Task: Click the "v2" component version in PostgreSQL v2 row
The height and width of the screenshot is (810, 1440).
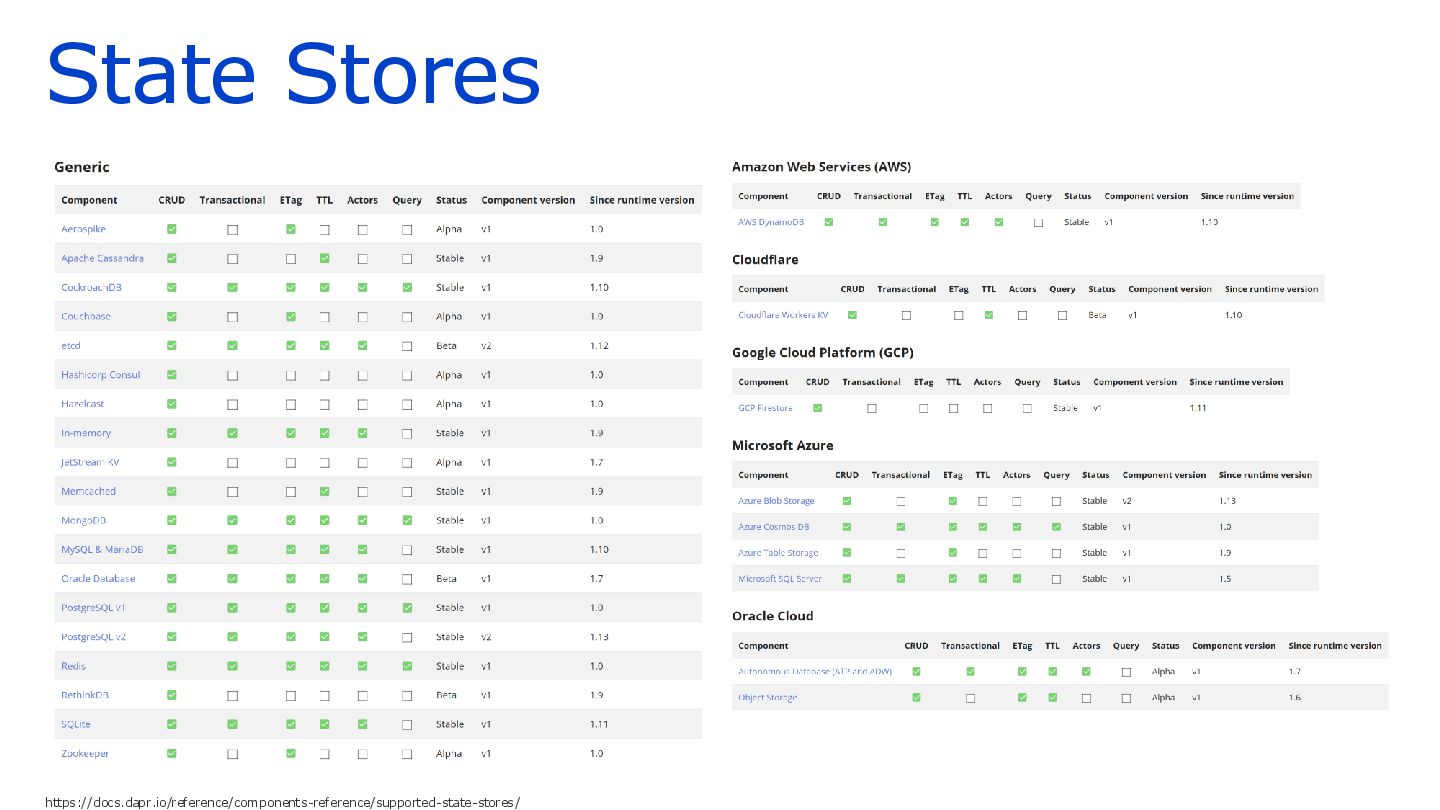Action: (x=486, y=637)
